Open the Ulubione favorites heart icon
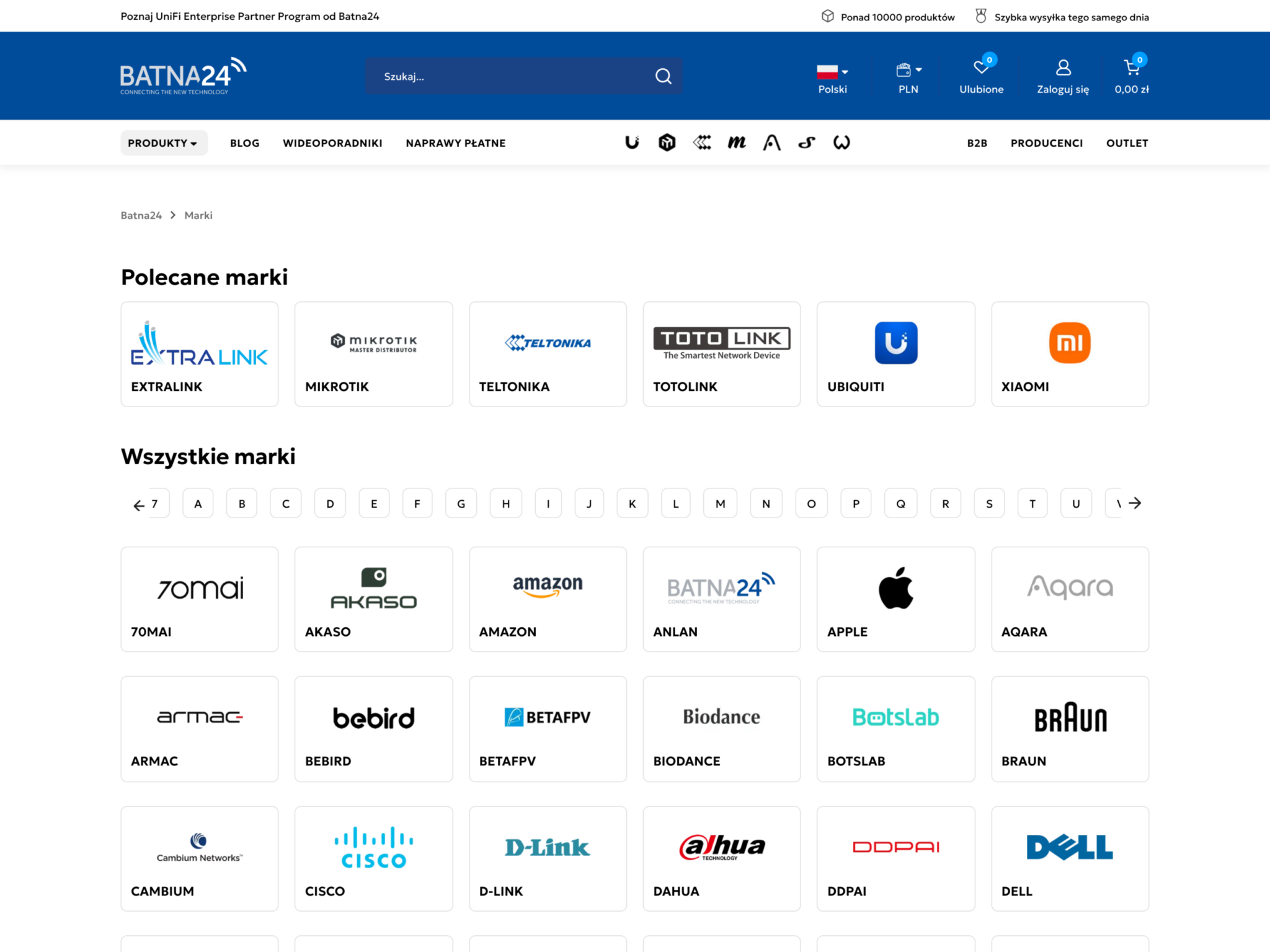The image size is (1270, 952). click(980, 67)
